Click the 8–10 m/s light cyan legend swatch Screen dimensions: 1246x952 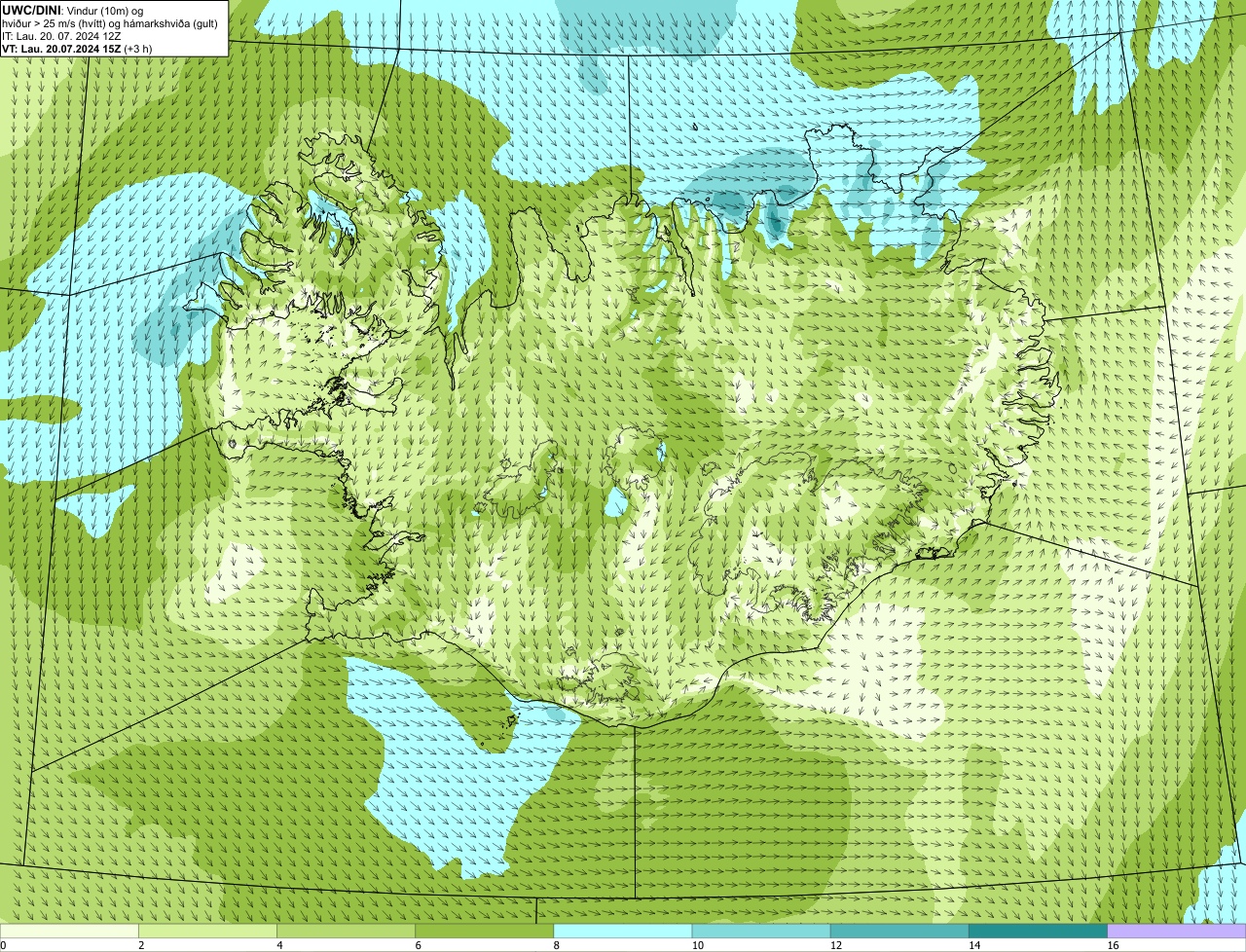(x=623, y=931)
